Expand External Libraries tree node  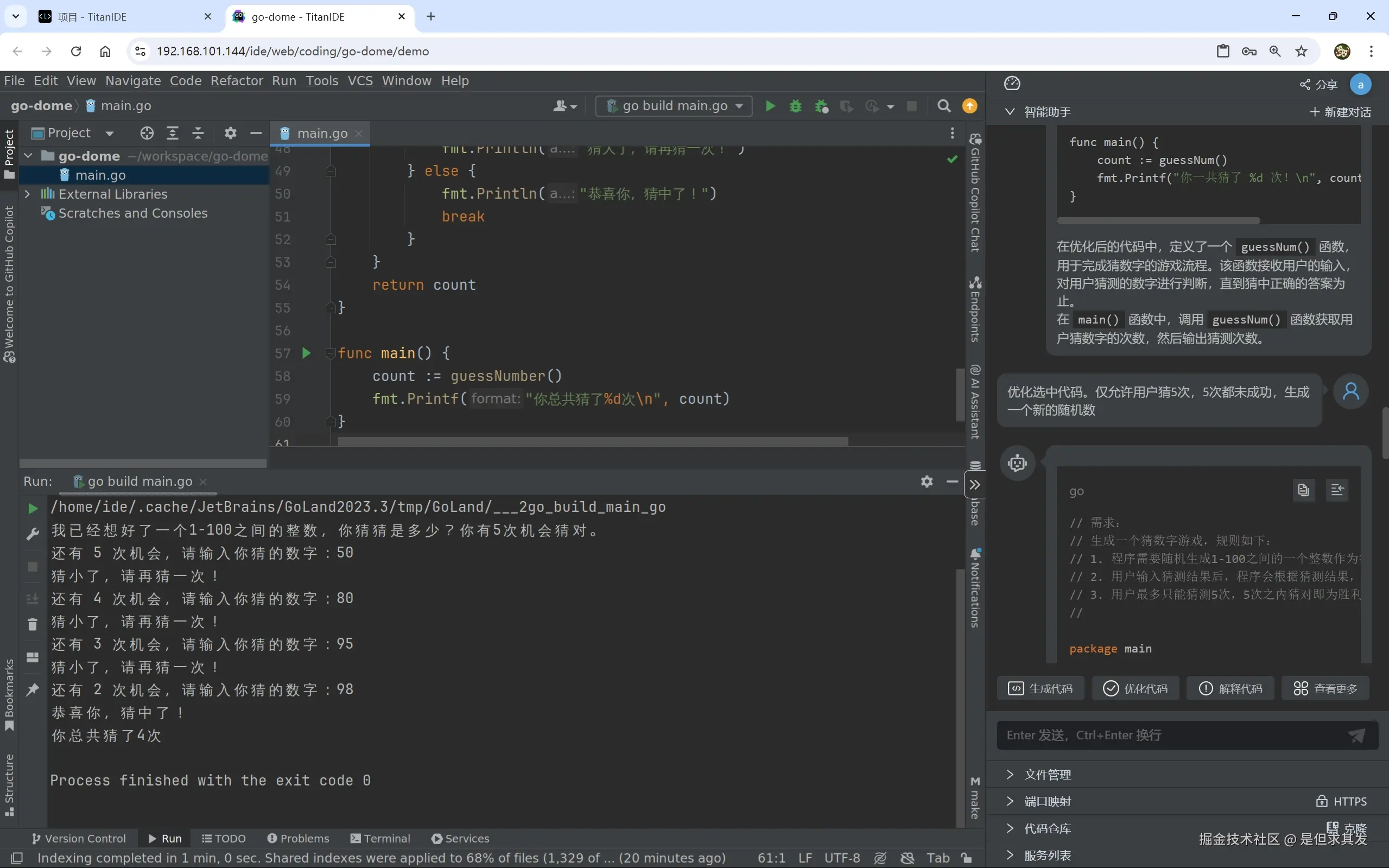point(27,194)
